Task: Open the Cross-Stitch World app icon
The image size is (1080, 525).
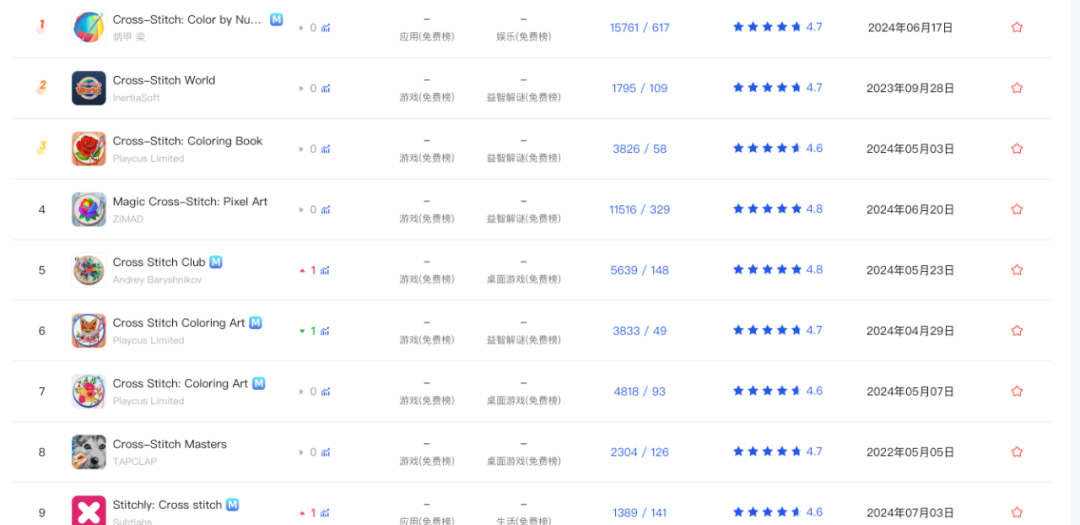Action: pos(89,88)
